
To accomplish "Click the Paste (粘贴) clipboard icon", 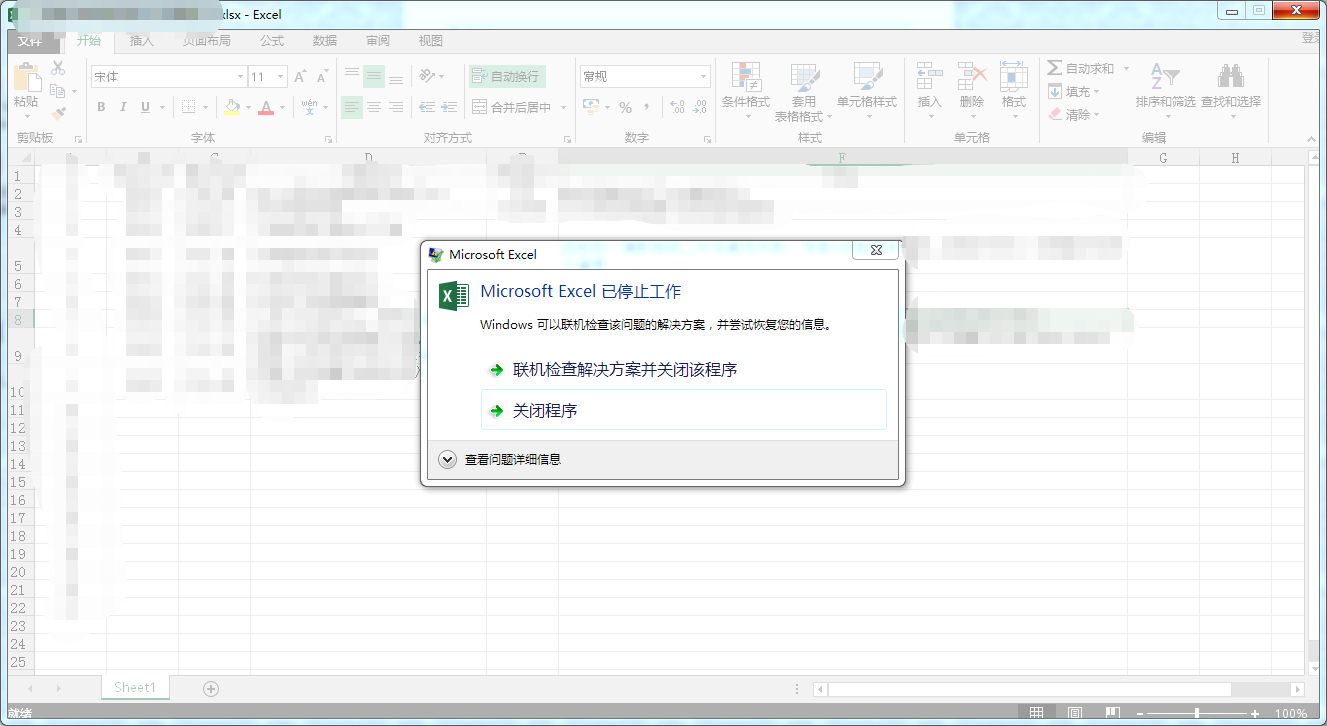I will click(26, 79).
